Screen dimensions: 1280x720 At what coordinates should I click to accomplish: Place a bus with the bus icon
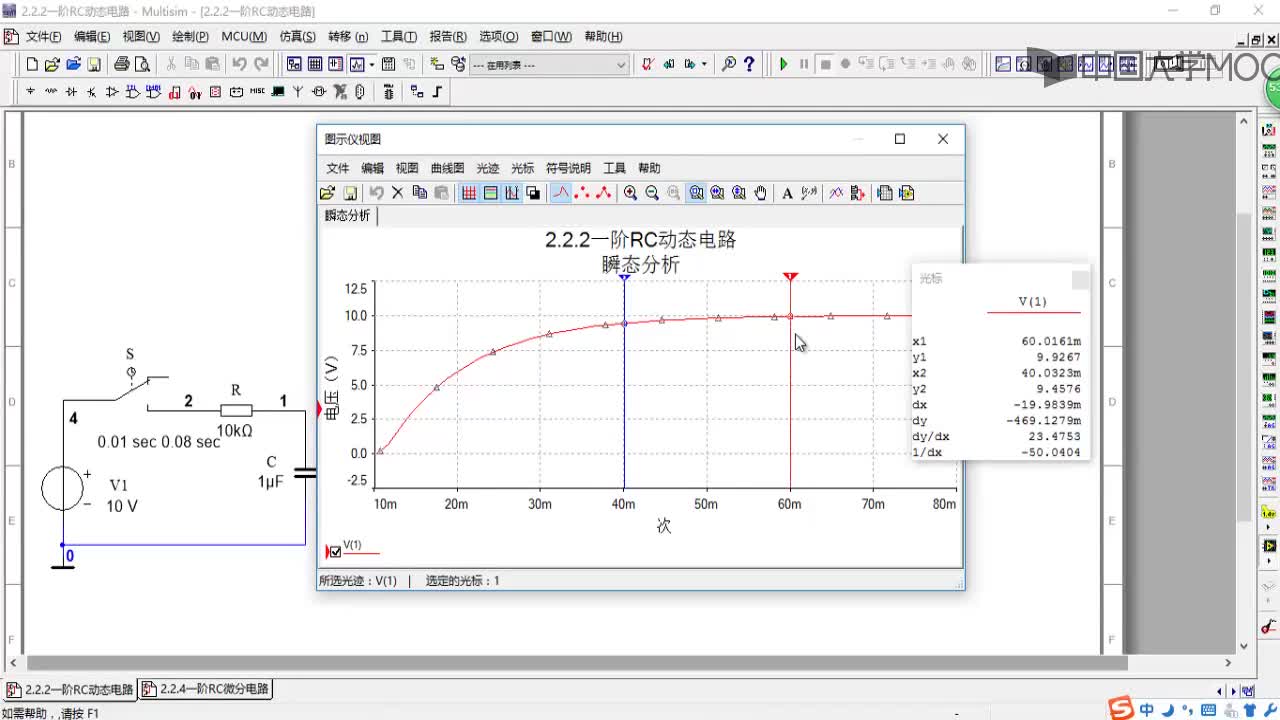point(438,92)
